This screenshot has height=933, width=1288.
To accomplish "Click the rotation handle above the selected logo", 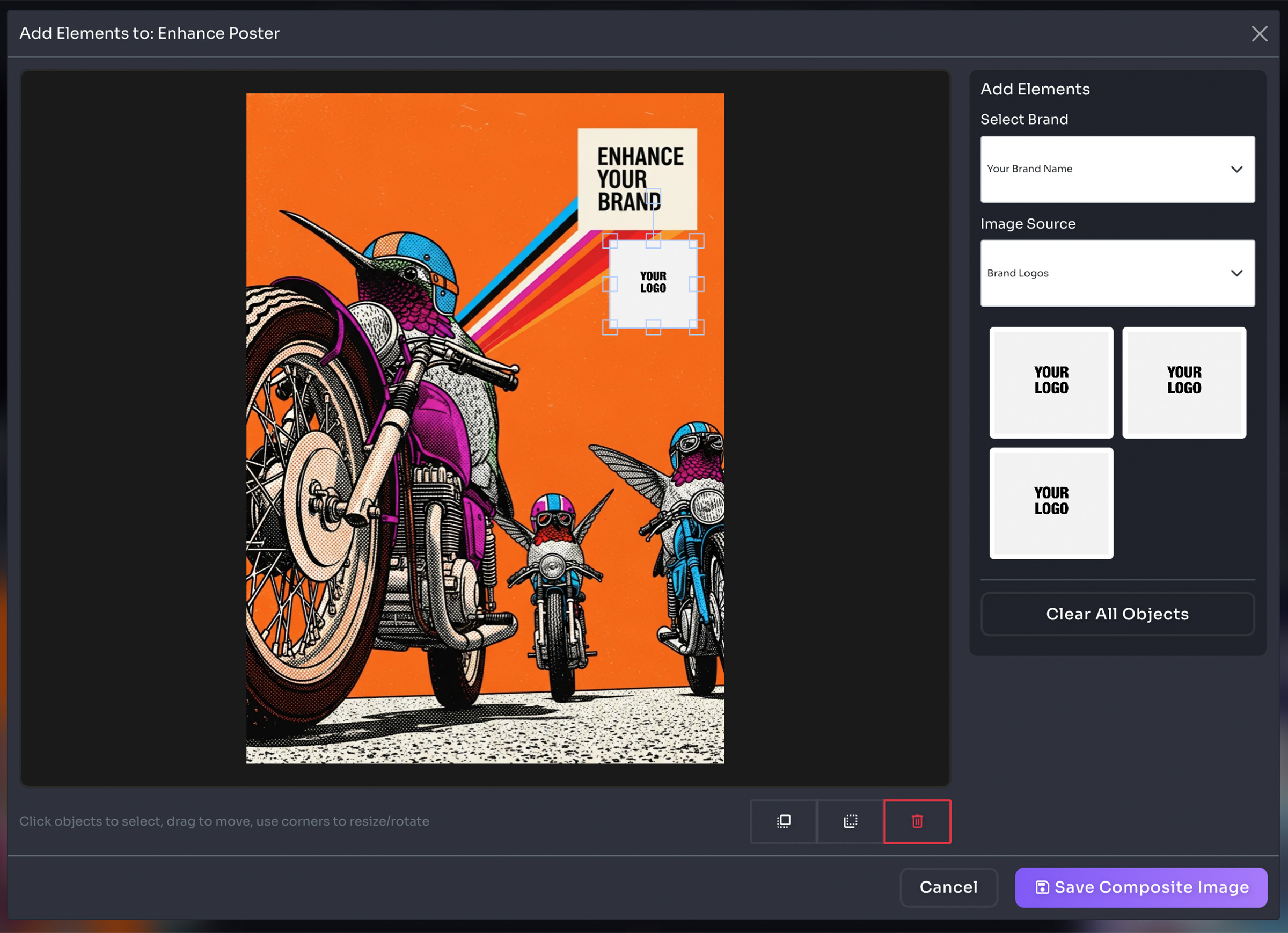I will (x=653, y=196).
